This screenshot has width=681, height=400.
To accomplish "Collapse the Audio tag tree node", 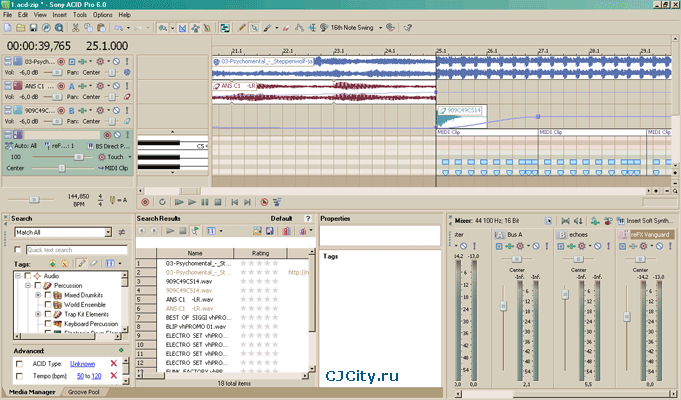I will (18, 276).
